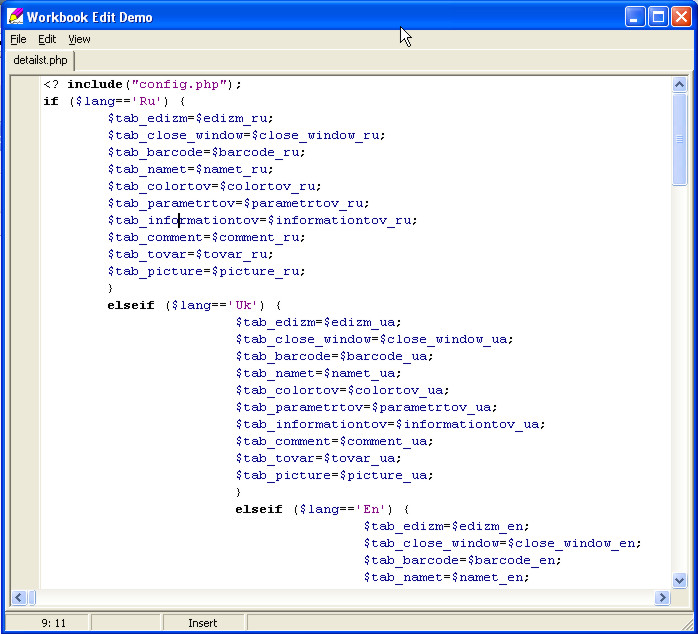Close the Workbook Edit Demo window
This screenshot has height=634, width=698.
tap(681, 17)
